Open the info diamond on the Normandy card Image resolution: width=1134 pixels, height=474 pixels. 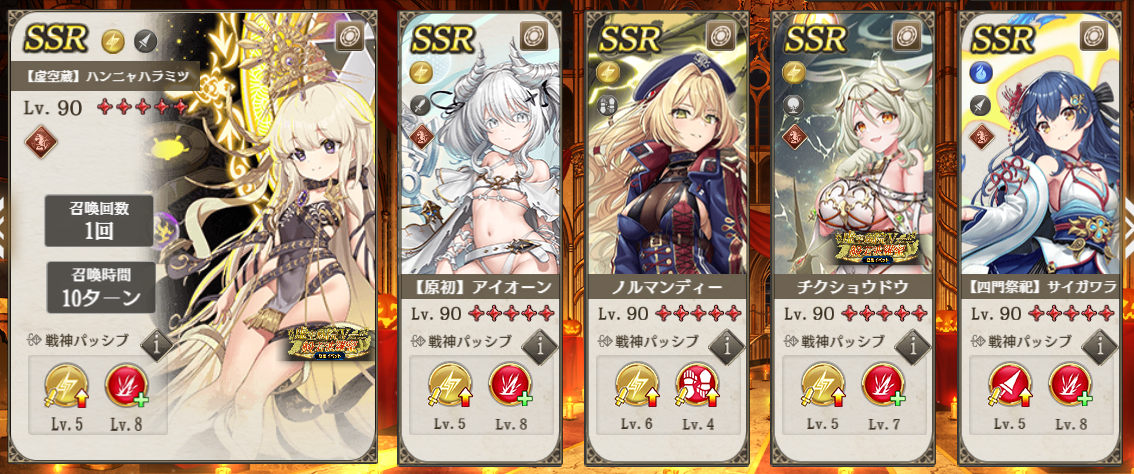point(725,346)
